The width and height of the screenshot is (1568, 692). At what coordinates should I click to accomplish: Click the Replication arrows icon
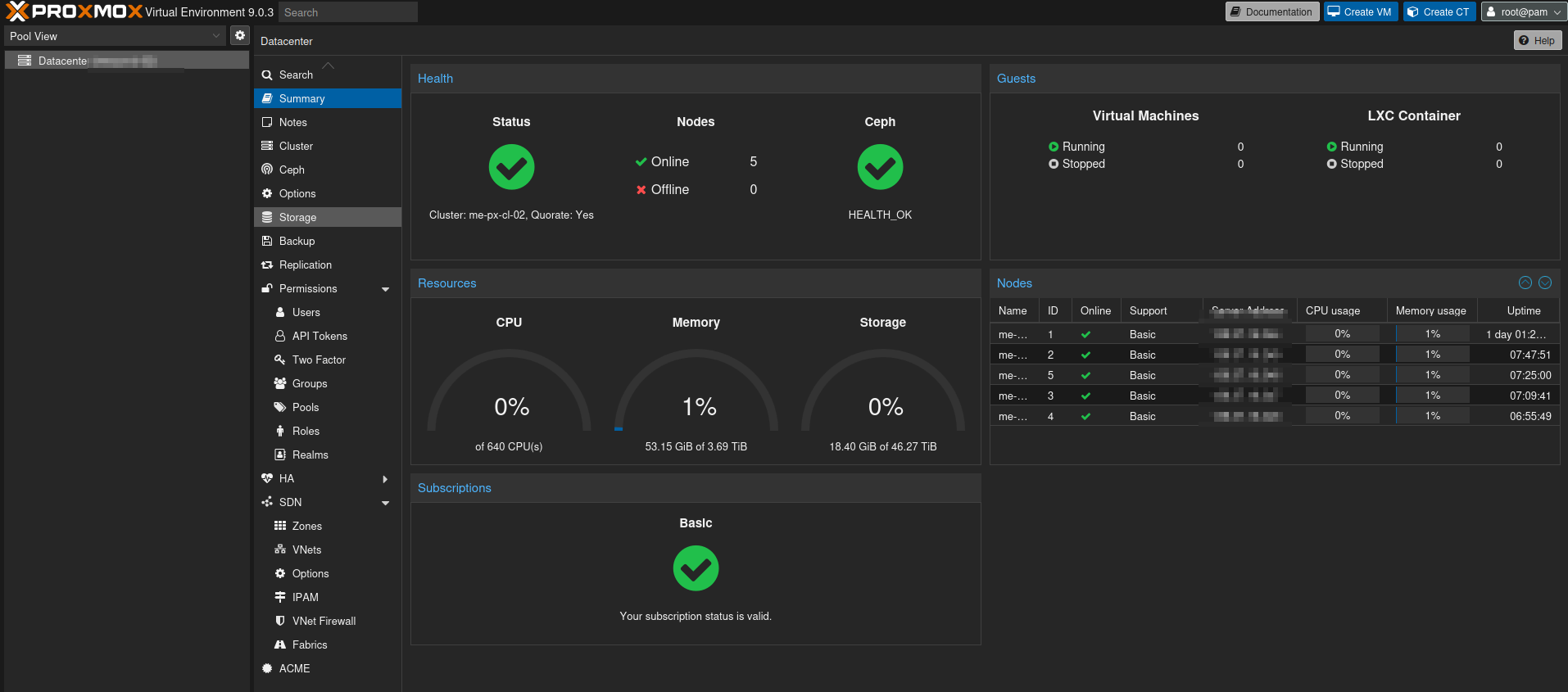(267, 265)
